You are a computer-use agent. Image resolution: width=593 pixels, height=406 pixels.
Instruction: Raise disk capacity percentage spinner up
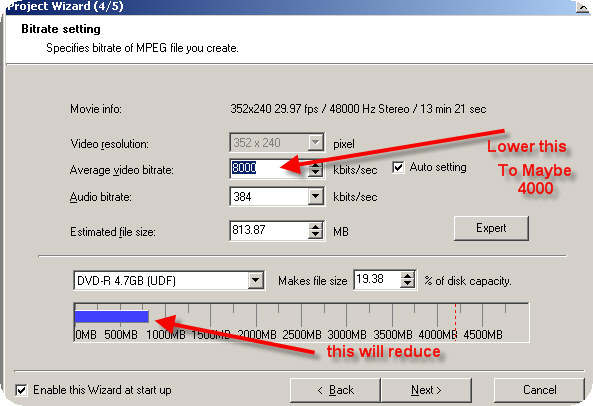[408, 276]
